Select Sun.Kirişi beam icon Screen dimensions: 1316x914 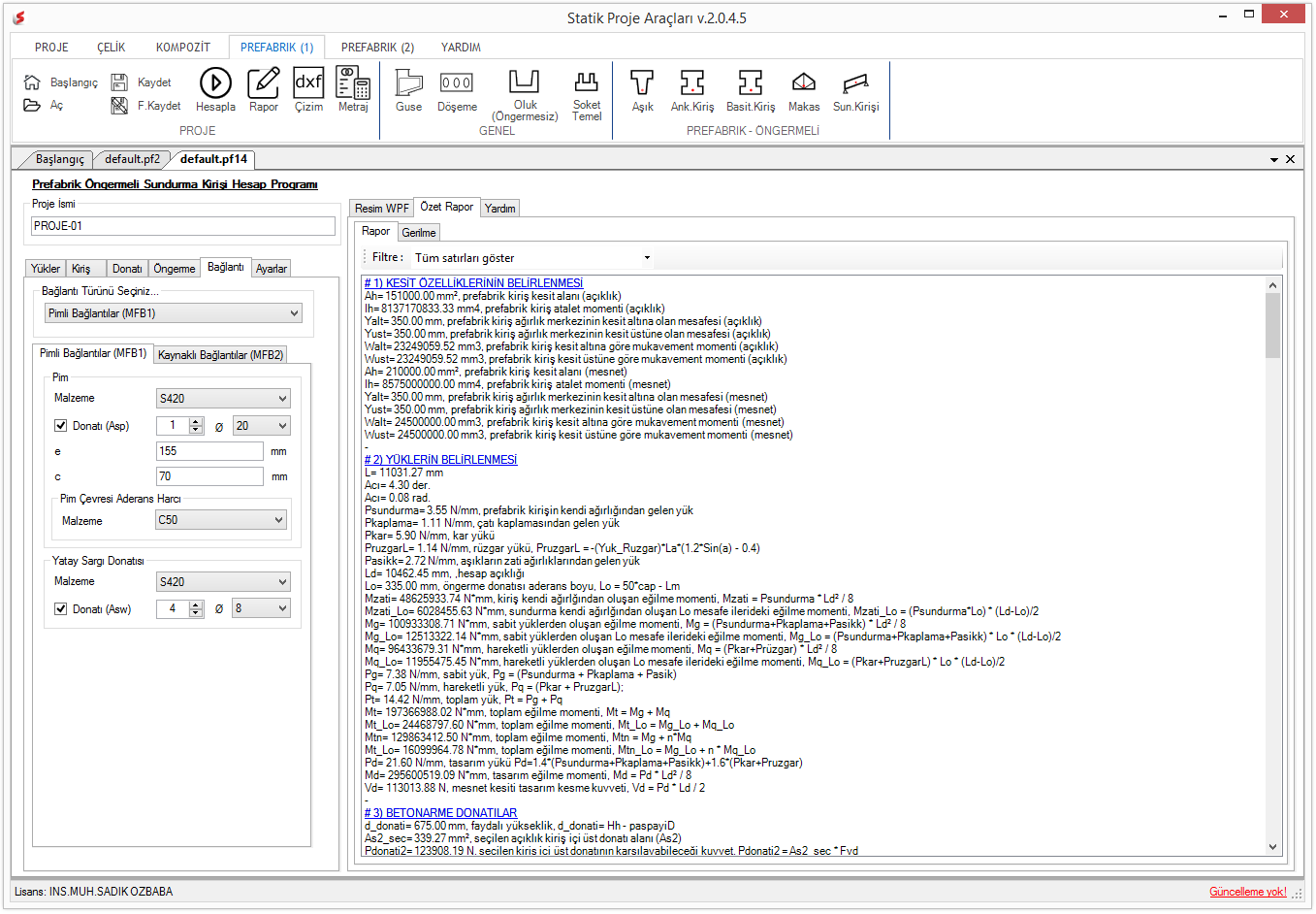pyautogui.click(x=855, y=82)
